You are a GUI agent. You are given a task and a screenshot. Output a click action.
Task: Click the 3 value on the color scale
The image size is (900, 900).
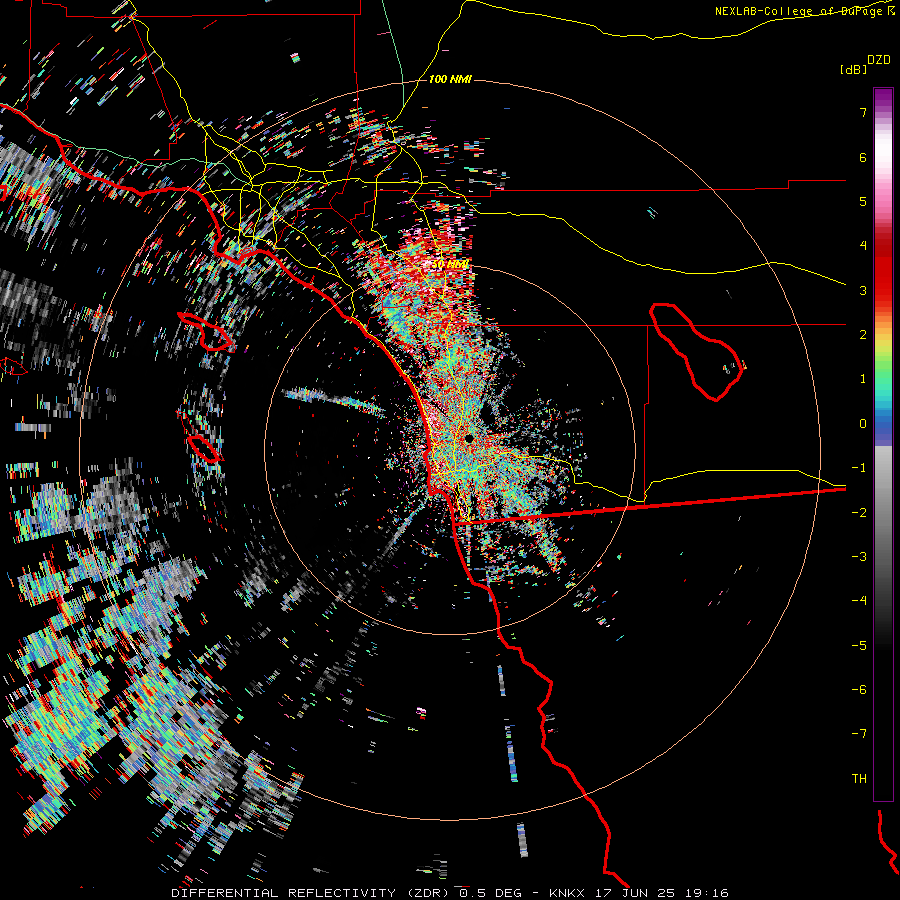863,290
